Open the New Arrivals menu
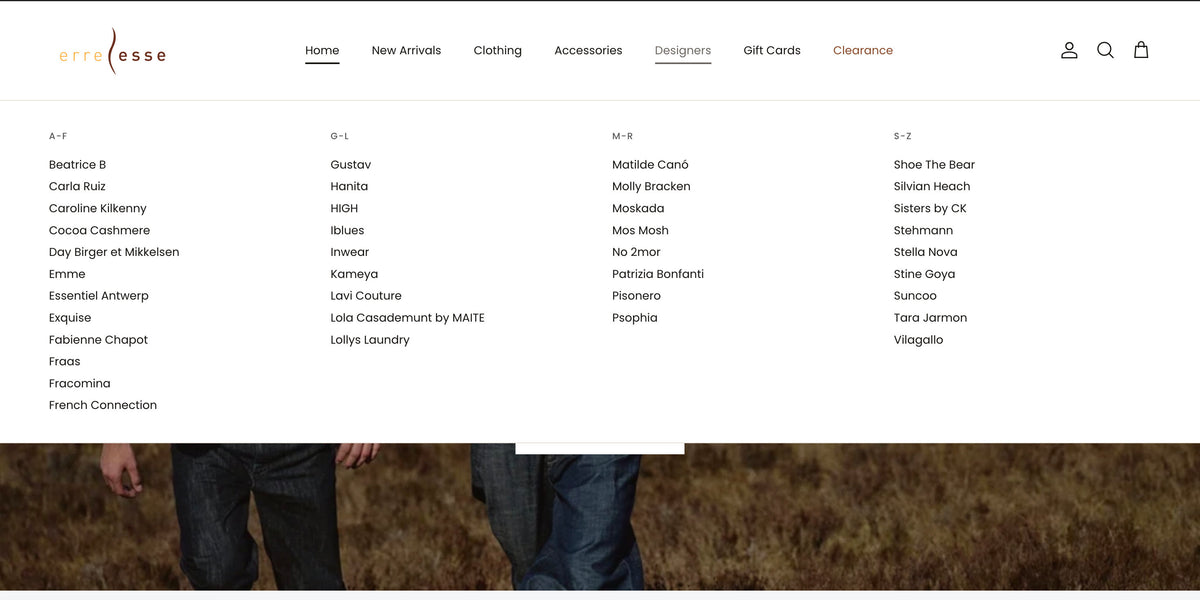This screenshot has height=600, width=1200. pyautogui.click(x=406, y=50)
